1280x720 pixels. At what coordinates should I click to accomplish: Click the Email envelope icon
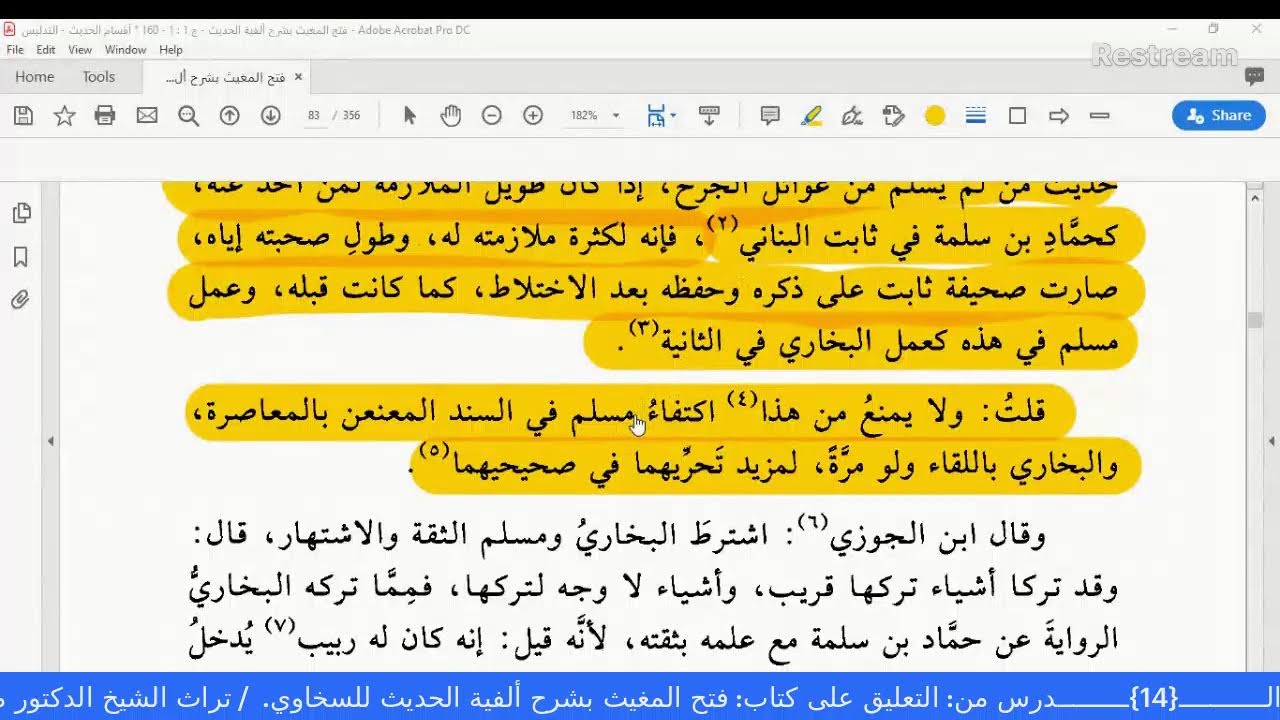(147, 116)
